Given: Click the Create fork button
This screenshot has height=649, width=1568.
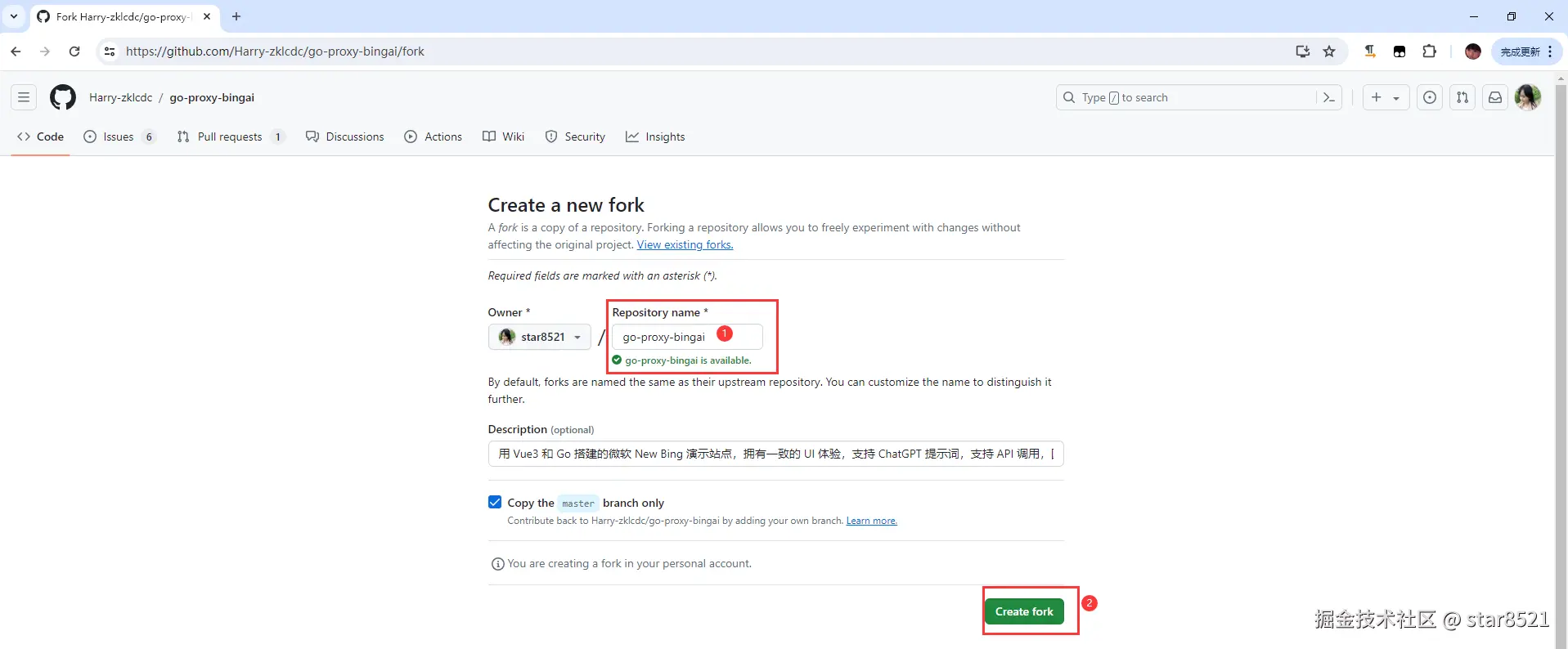Looking at the screenshot, I should click(1024, 611).
